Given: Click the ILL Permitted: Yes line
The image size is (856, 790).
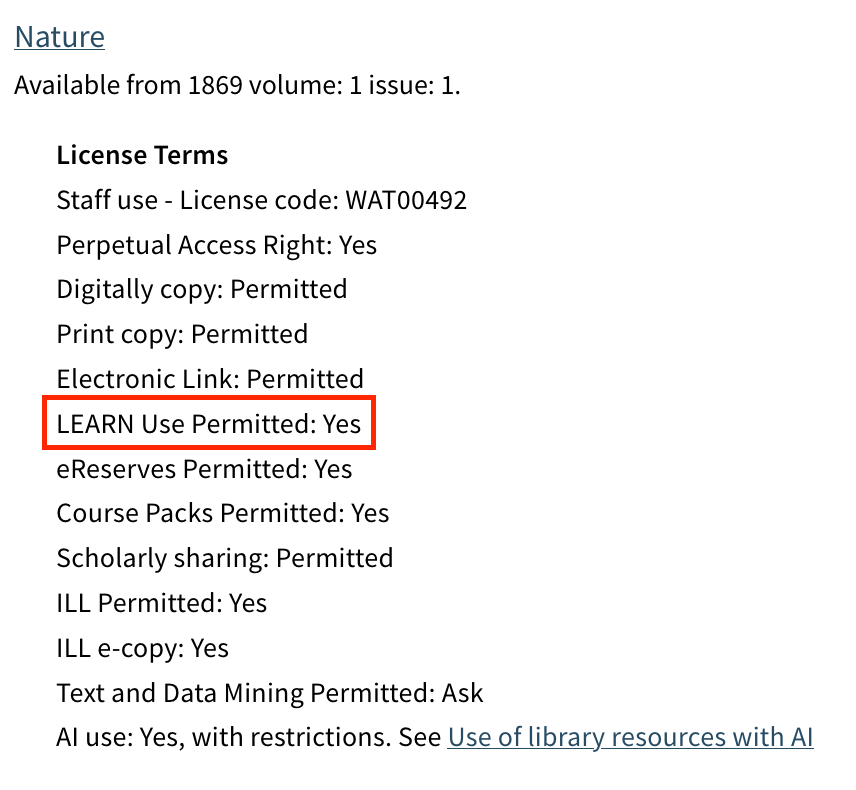Looking at the screenshot, I should pyautogui.click(x=162, y=603).
